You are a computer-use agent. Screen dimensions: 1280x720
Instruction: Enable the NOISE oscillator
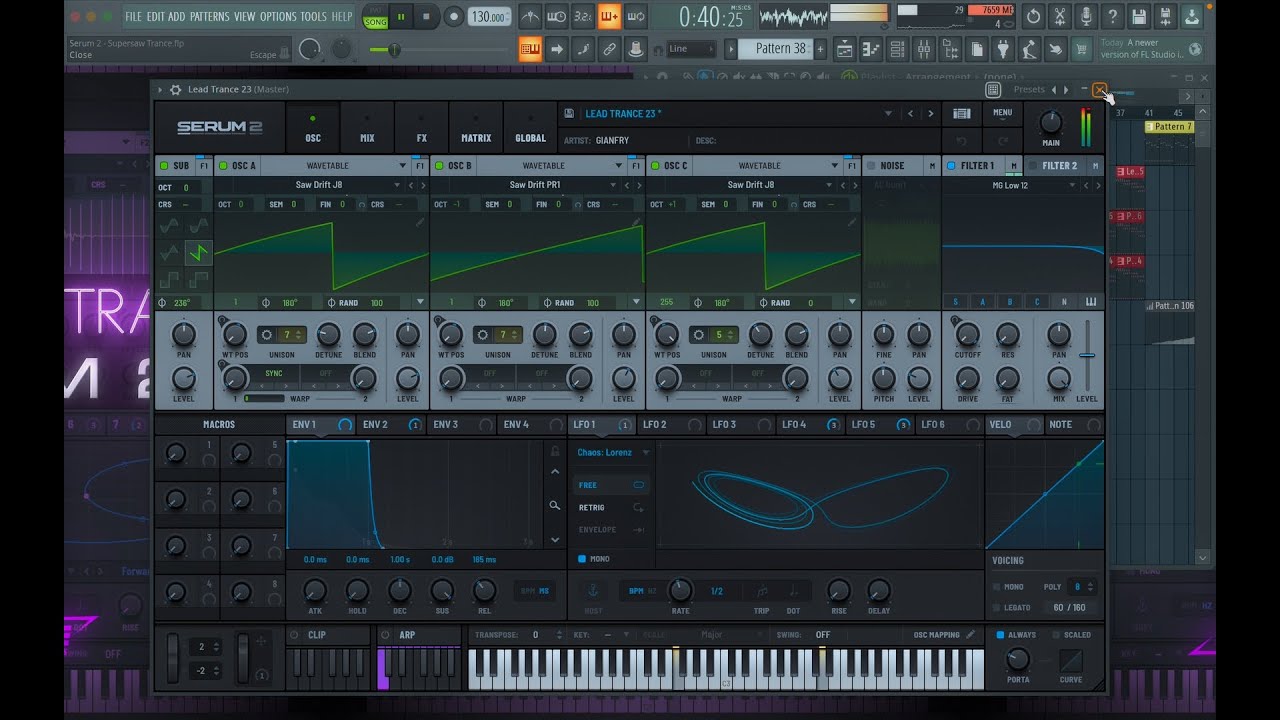tap(870, 166)
